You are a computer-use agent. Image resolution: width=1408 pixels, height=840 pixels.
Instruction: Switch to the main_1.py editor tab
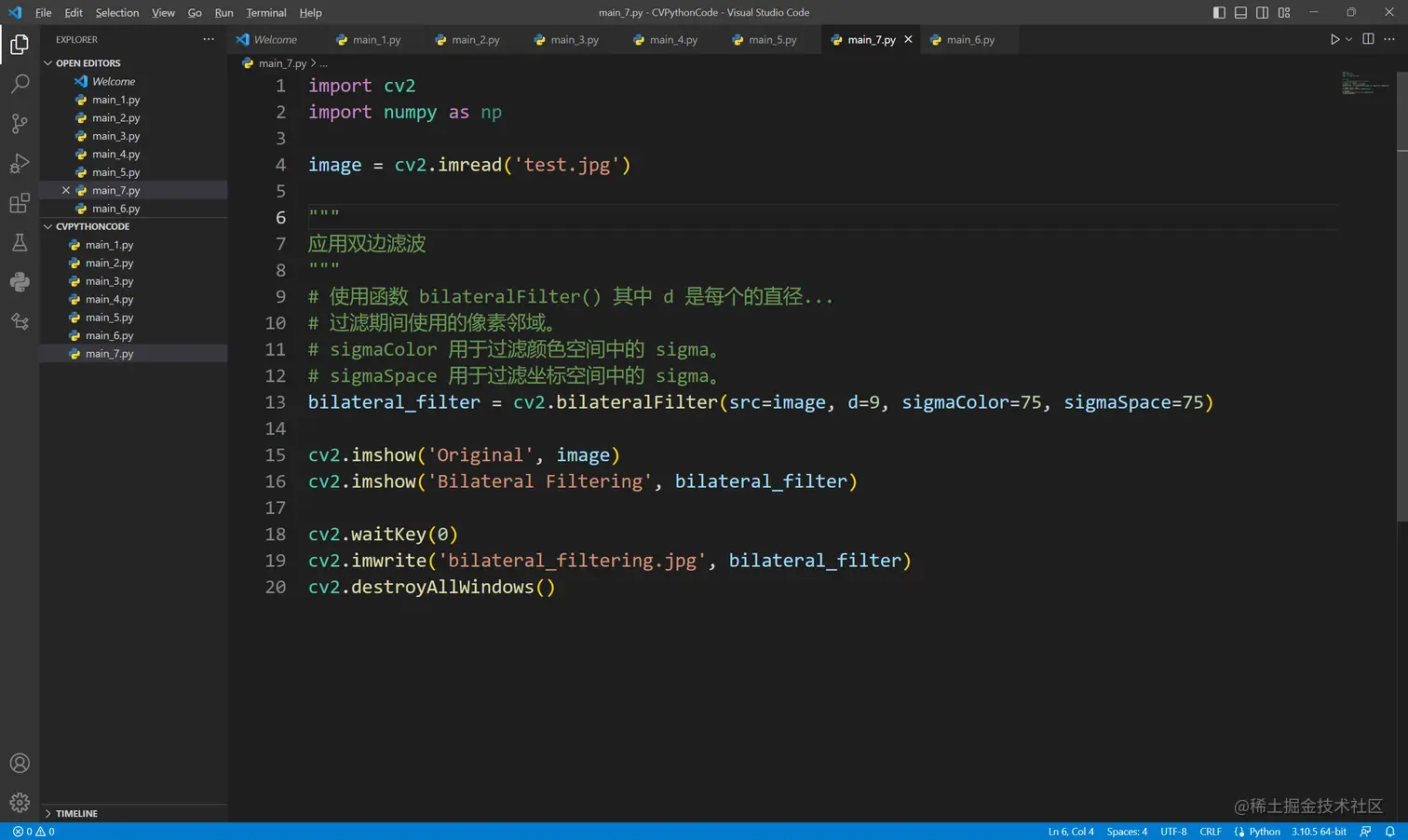tap(376, 39)
